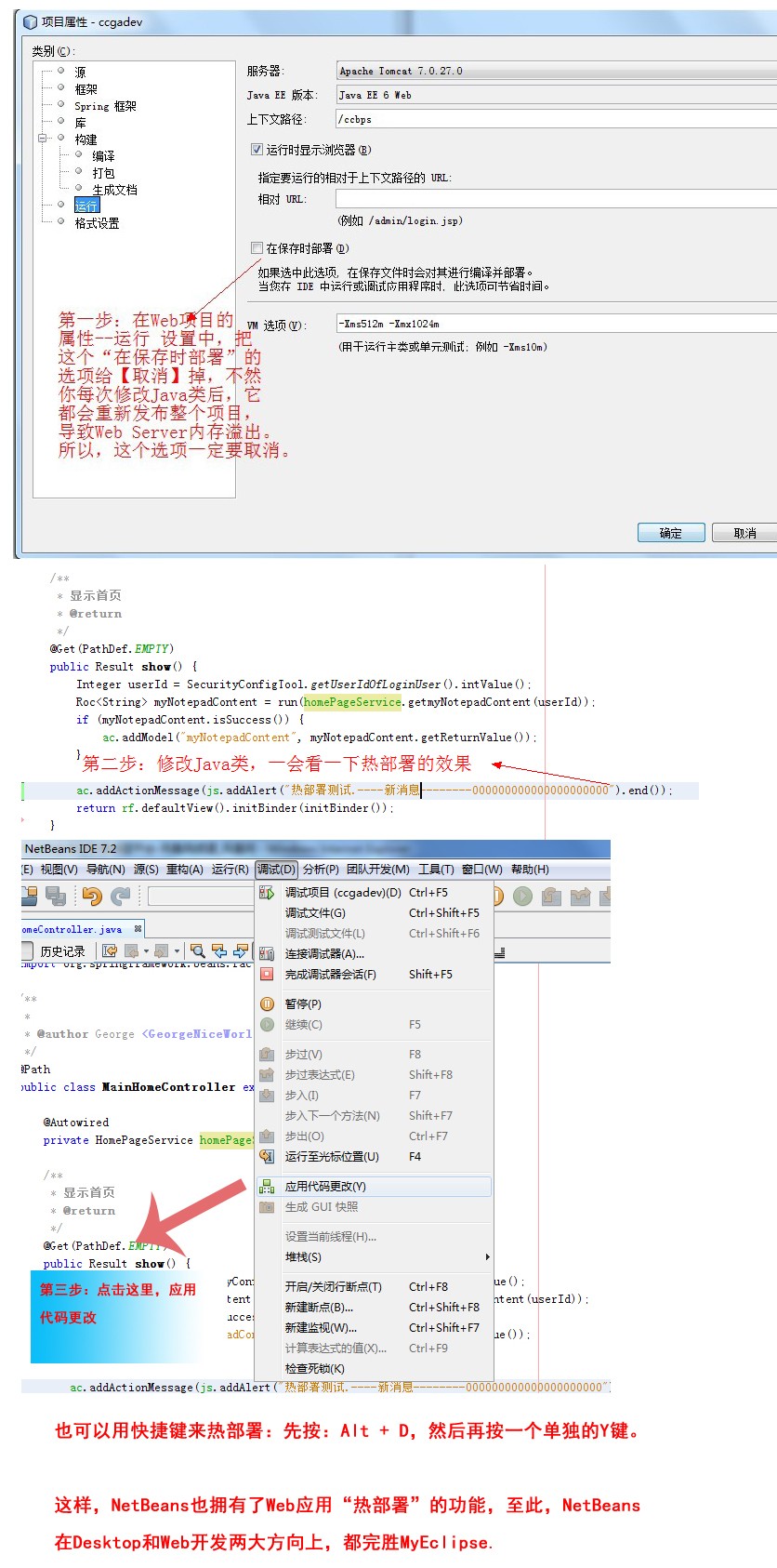Select 打包 under 构建

(103, 173)
